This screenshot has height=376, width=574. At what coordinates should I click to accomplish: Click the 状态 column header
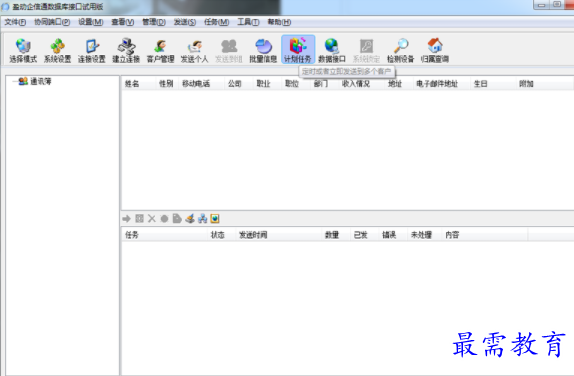[222, 235]
